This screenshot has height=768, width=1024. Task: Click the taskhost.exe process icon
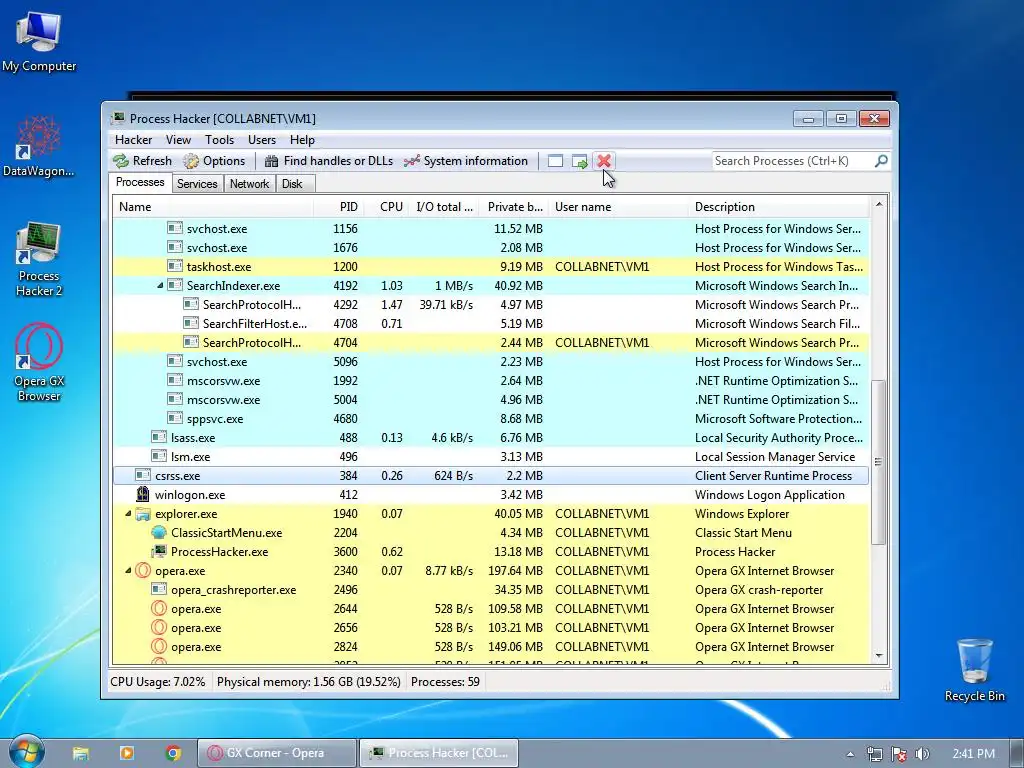tap(174, 266)
